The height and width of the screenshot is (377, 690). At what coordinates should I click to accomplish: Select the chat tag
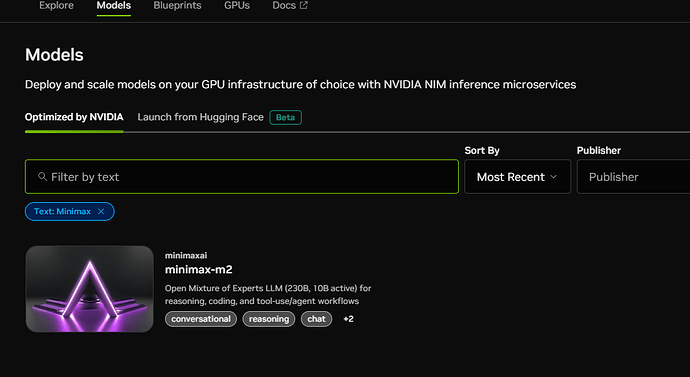pos(316,319)
